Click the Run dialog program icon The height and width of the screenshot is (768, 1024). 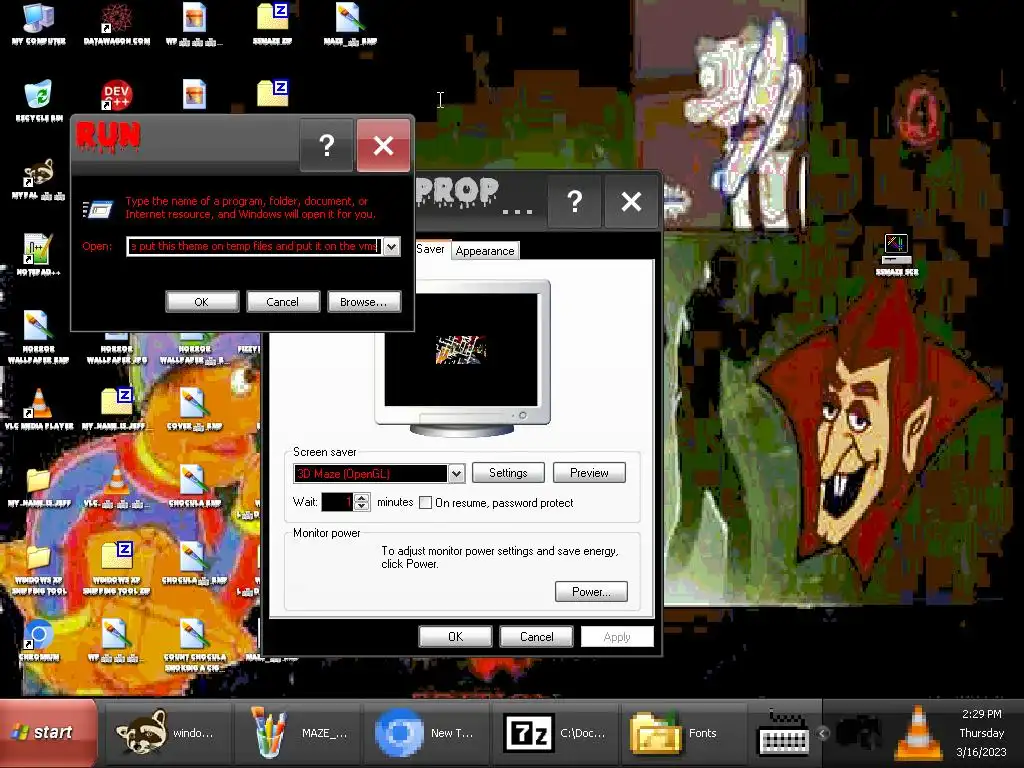point(98,209)
